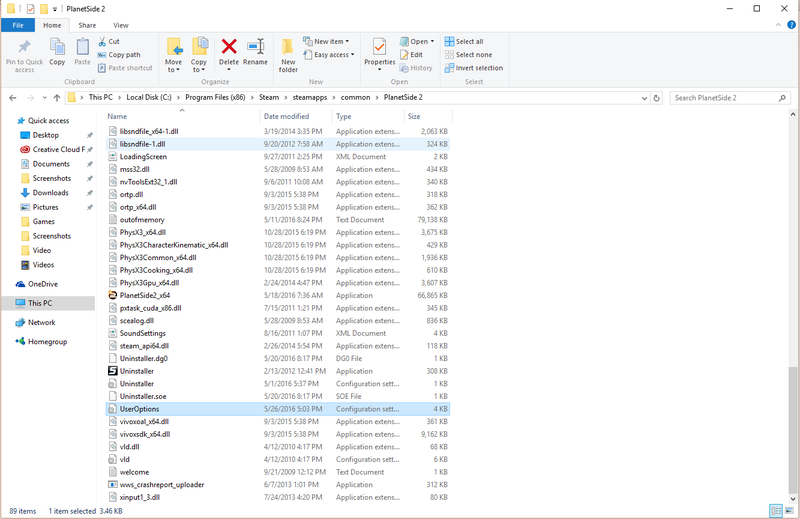The height and width of the screenshot is (519, 800).
Task: Open the Quick Access Toolbar customize dropdown
Action: click(x=55, y=9)
